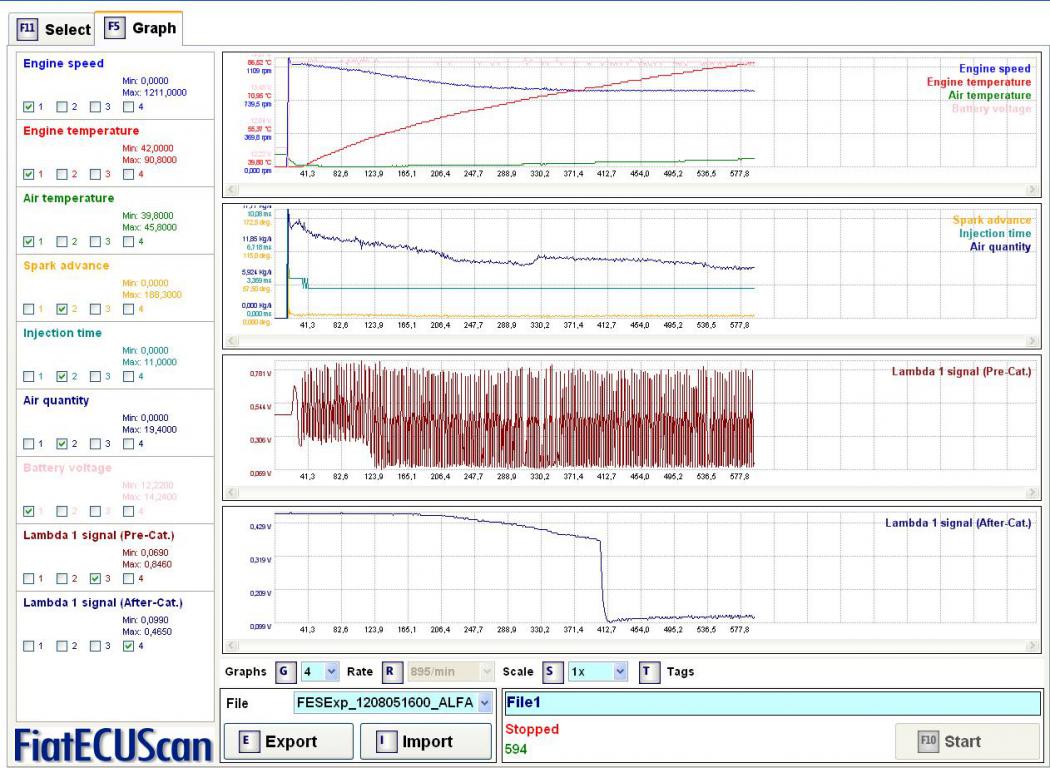The image size is (1050, 768).
Task: Open the Graphs count dropdown
Action: [333, 672]
